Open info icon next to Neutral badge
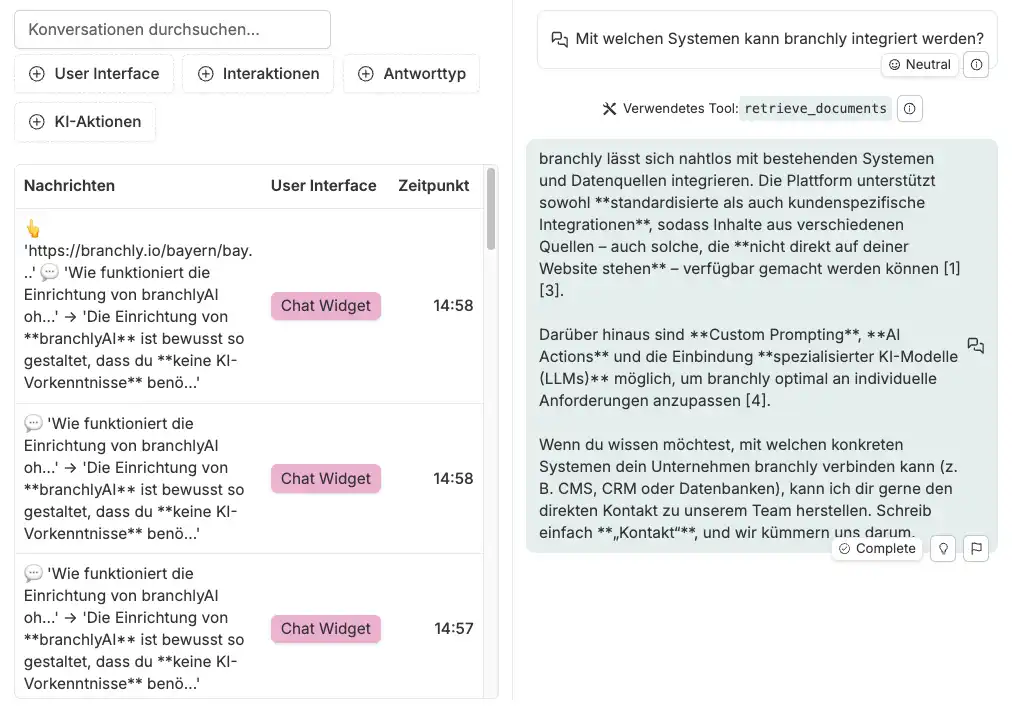This screenshot has width=1015, height=713. (976, 65)
